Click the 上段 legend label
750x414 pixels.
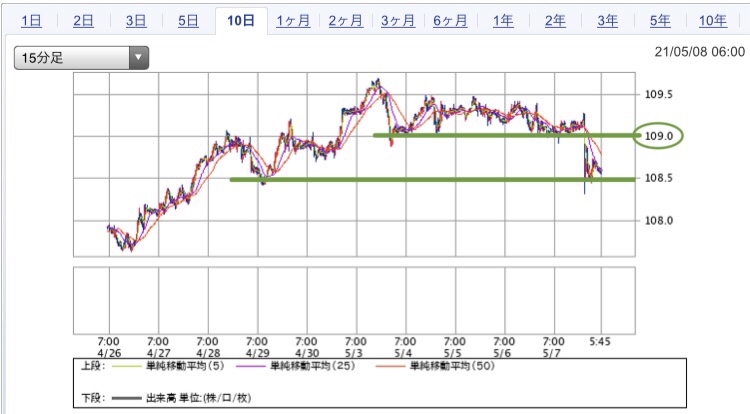(x=93, y=366)
